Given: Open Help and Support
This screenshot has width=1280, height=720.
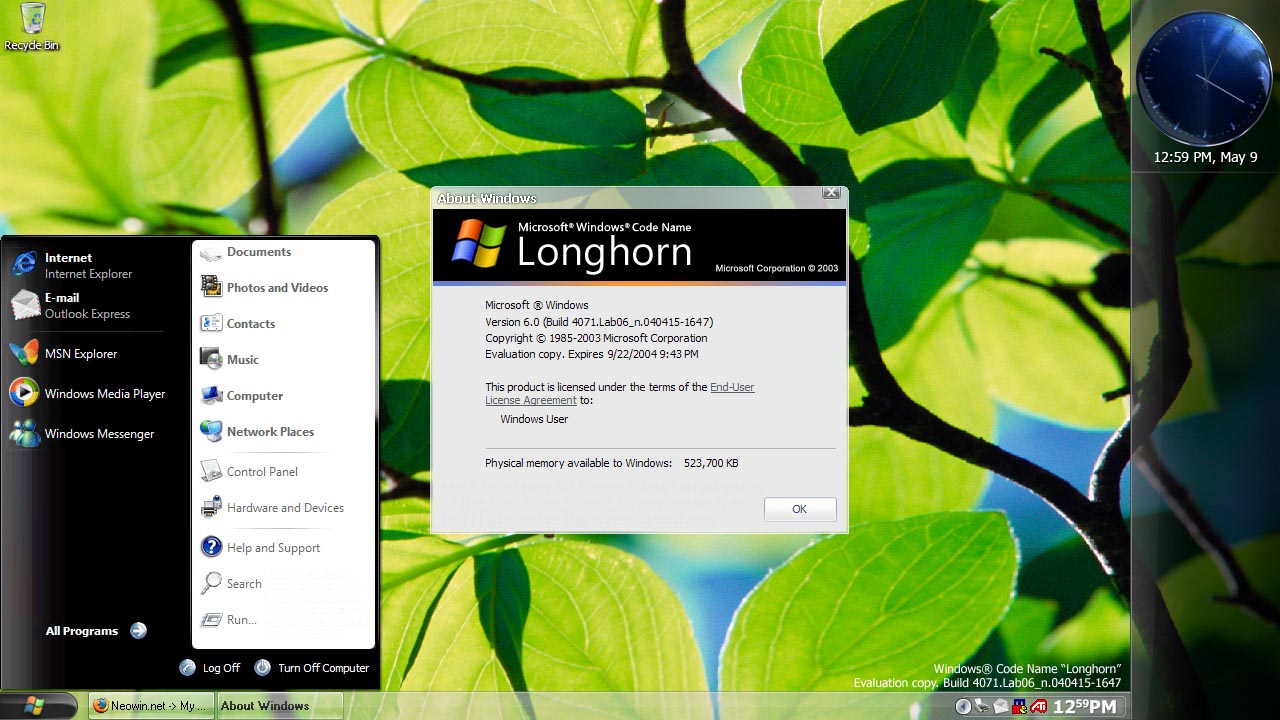Looking at the screenshot, I should click(273, 547).
